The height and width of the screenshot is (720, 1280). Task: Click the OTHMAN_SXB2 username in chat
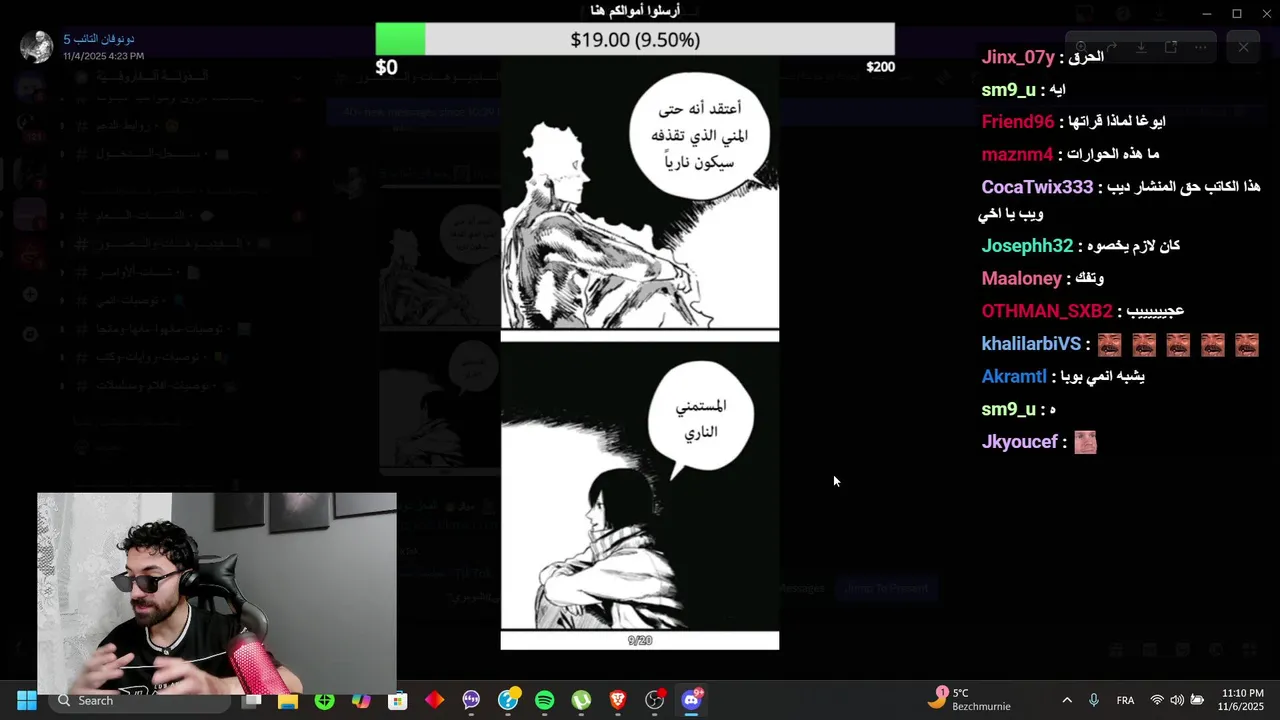[x=1047, y=311]
